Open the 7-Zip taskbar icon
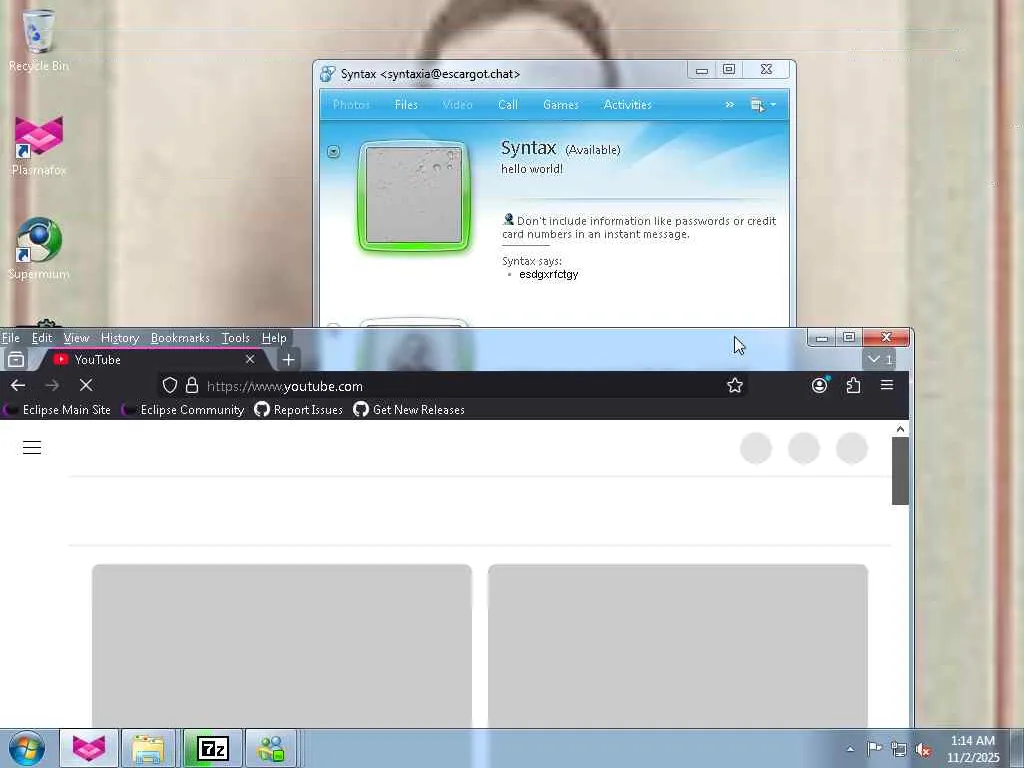Viewport: 1024px width, 768px height. [x=212, y=748]
